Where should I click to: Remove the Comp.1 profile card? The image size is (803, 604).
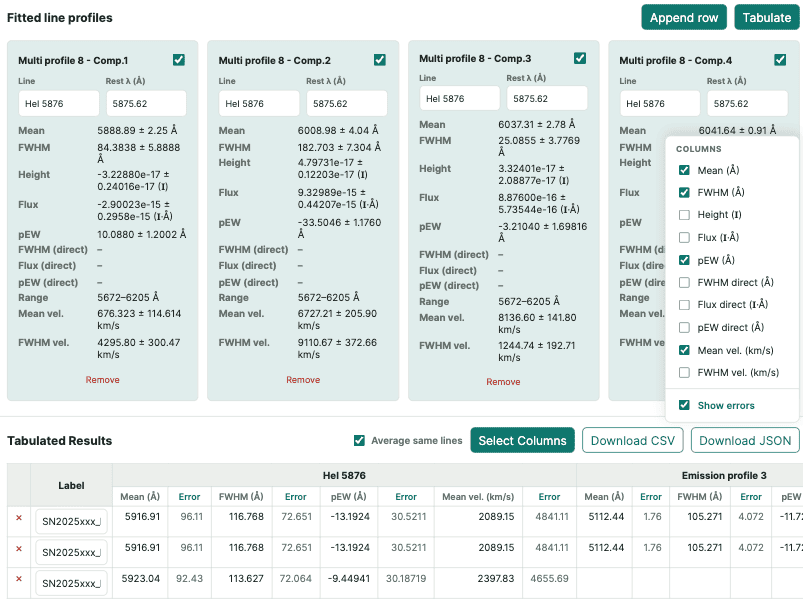[102, 380]
